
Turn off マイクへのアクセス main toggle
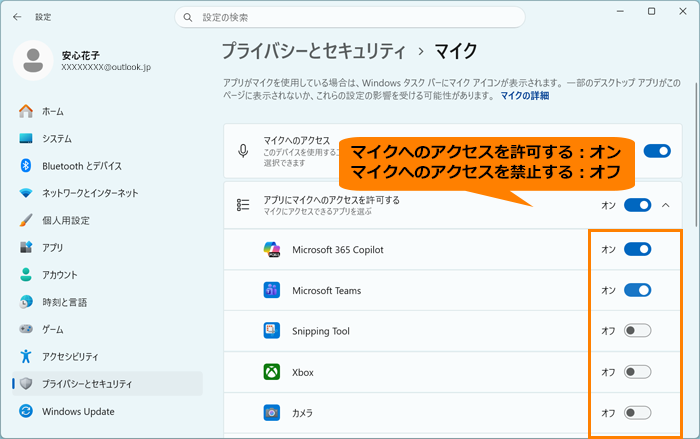657,151
